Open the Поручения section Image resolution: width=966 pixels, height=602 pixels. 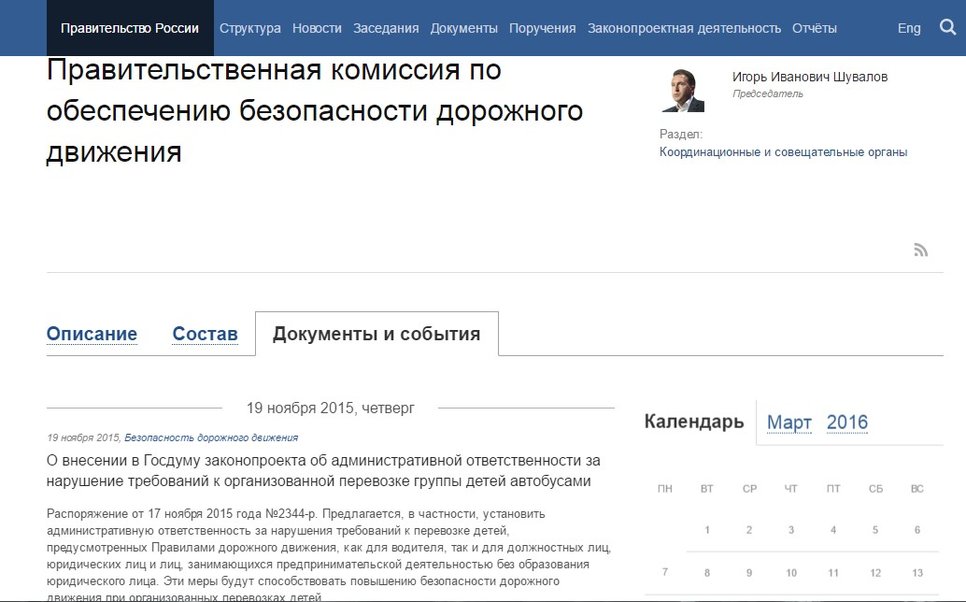pyautogui.click(x=542, y=28)
